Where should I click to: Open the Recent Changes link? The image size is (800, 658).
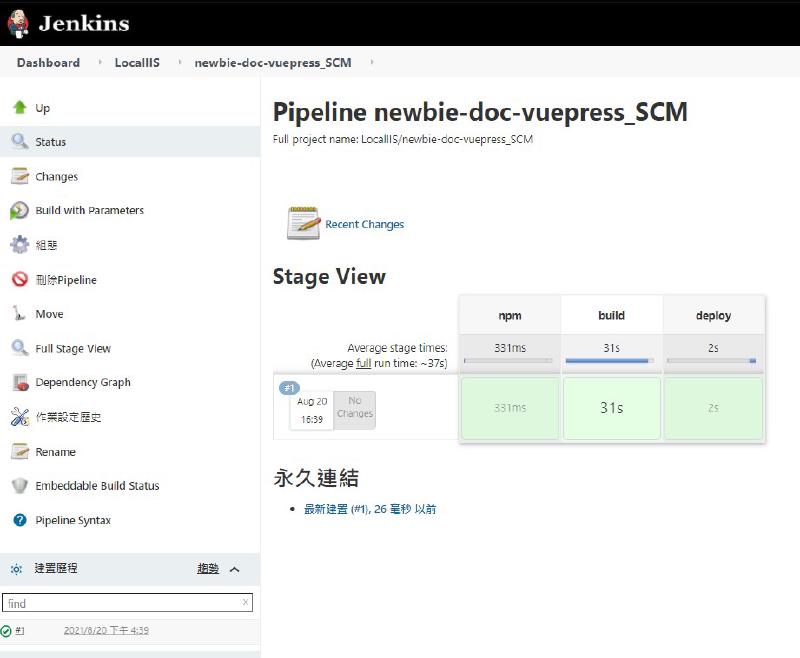(x=364, y=225)
